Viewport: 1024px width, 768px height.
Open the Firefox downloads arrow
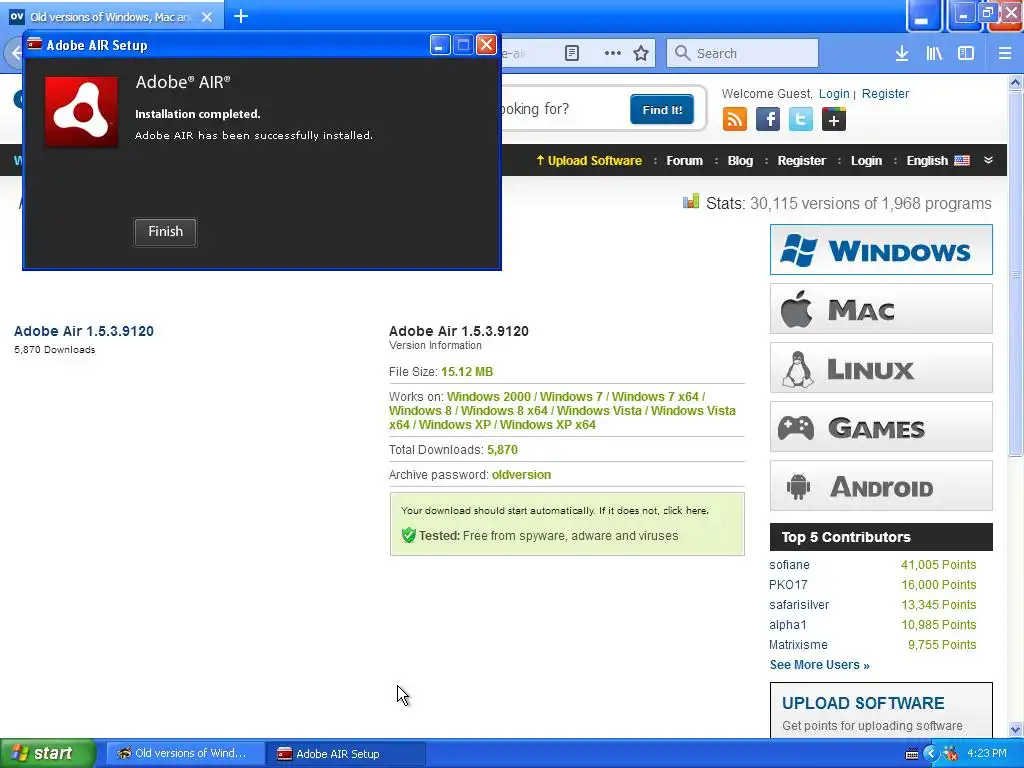(902, 53)
